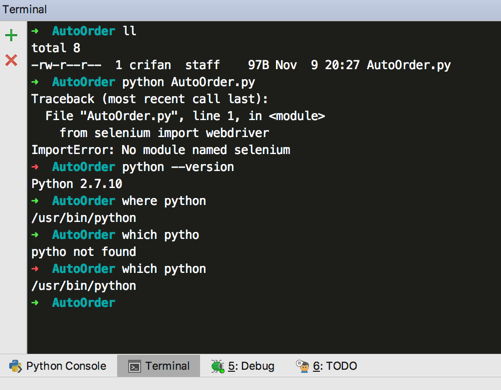Click the Terminal panel title header

coord(25,9)
